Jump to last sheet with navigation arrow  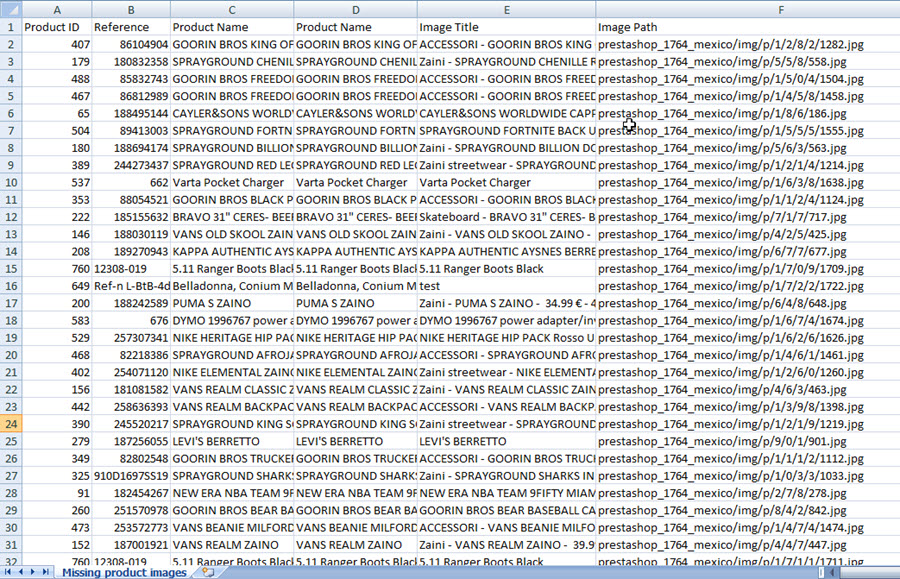(45, 572)
